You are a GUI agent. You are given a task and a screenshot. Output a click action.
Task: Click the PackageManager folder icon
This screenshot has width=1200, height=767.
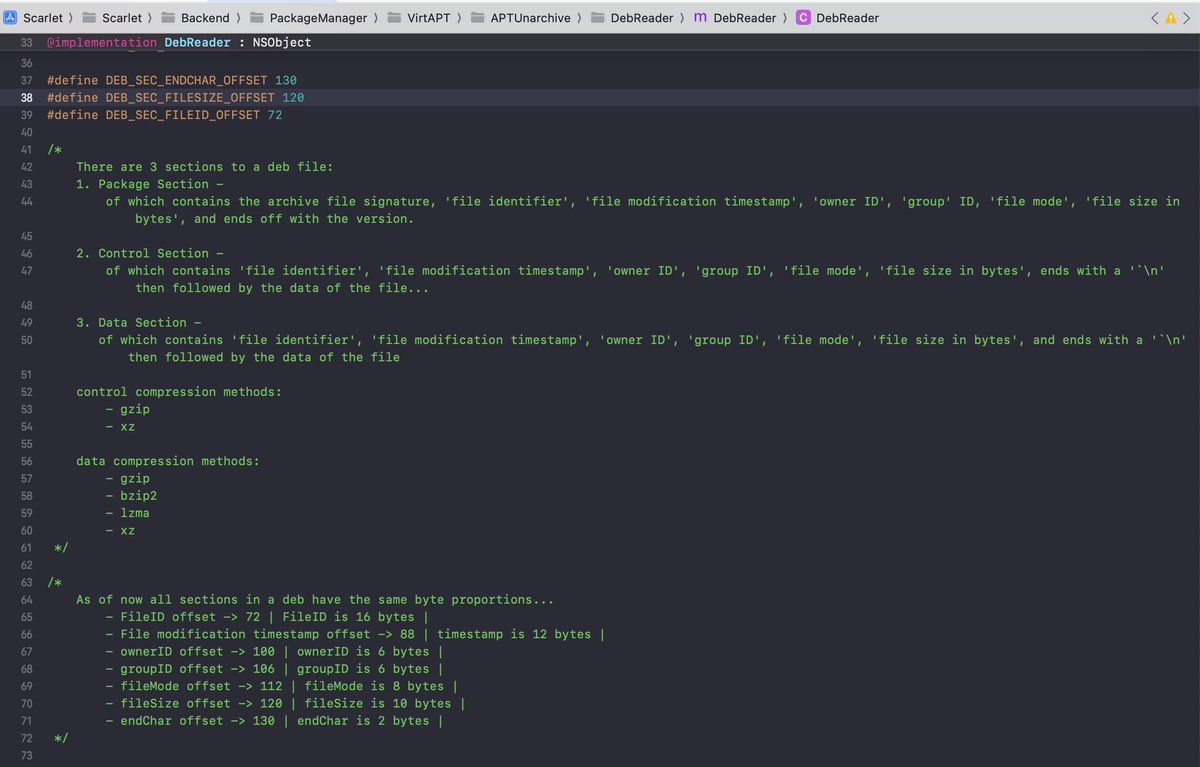click(256, 17)
